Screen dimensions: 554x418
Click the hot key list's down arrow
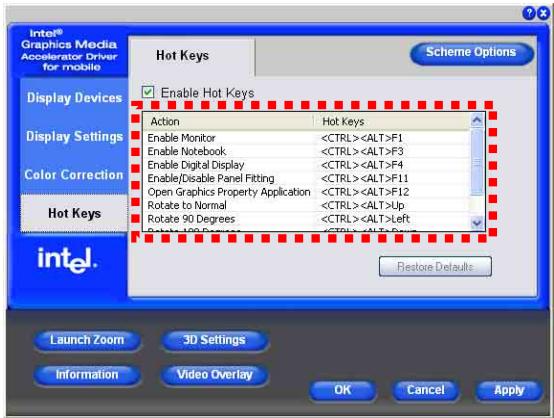point(477,223)
